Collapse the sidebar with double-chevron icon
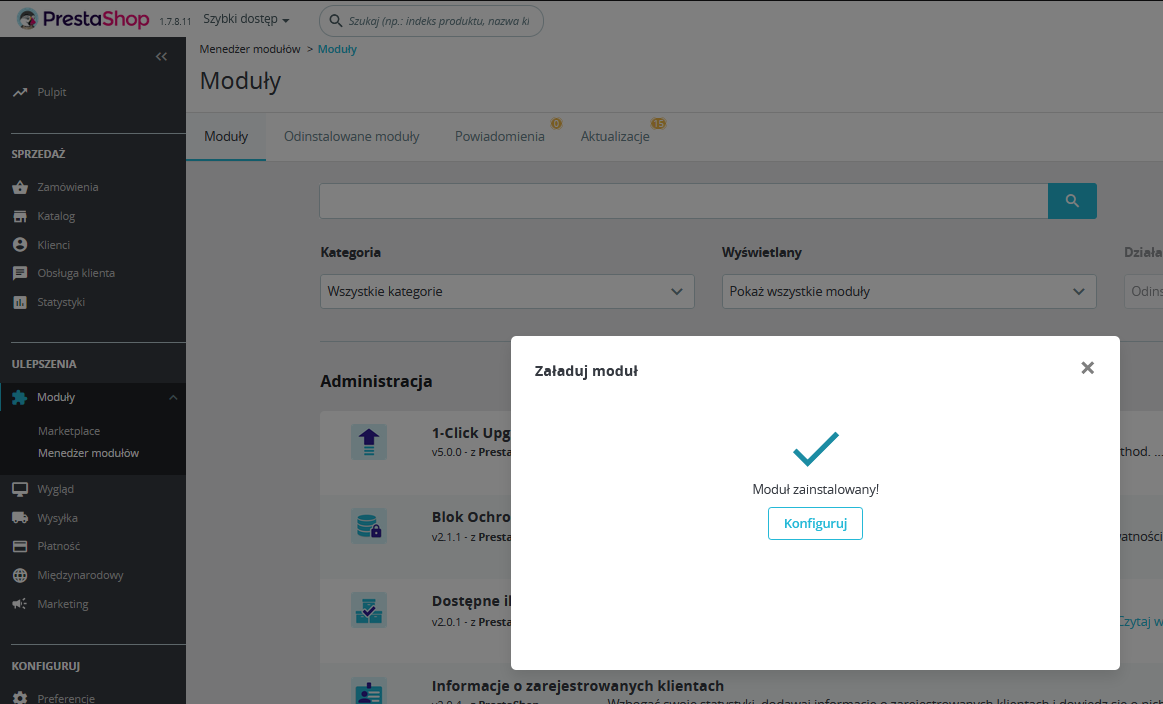1163x704 pixels. (x=161, y=57)
